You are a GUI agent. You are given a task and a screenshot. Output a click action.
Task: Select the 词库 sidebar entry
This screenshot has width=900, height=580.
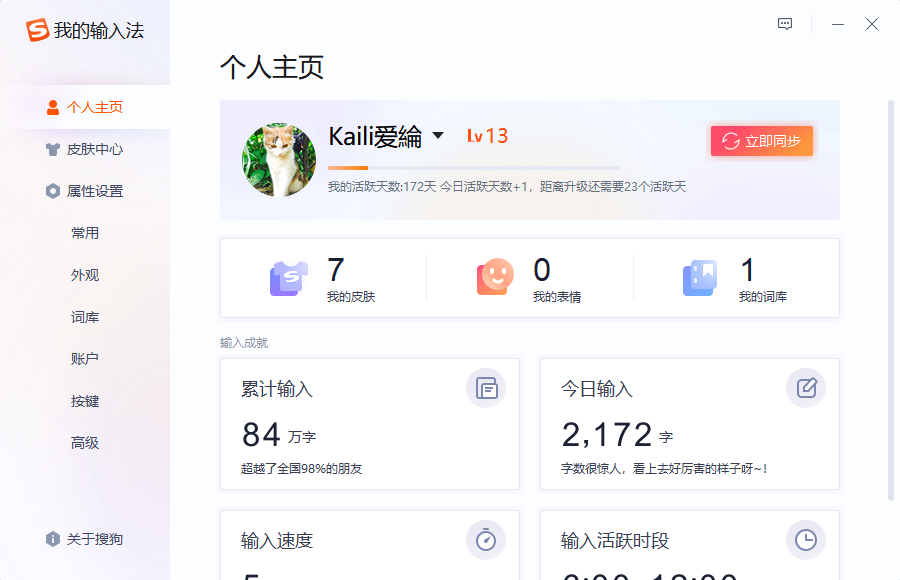pyautogui.click(x=85, y=316)
